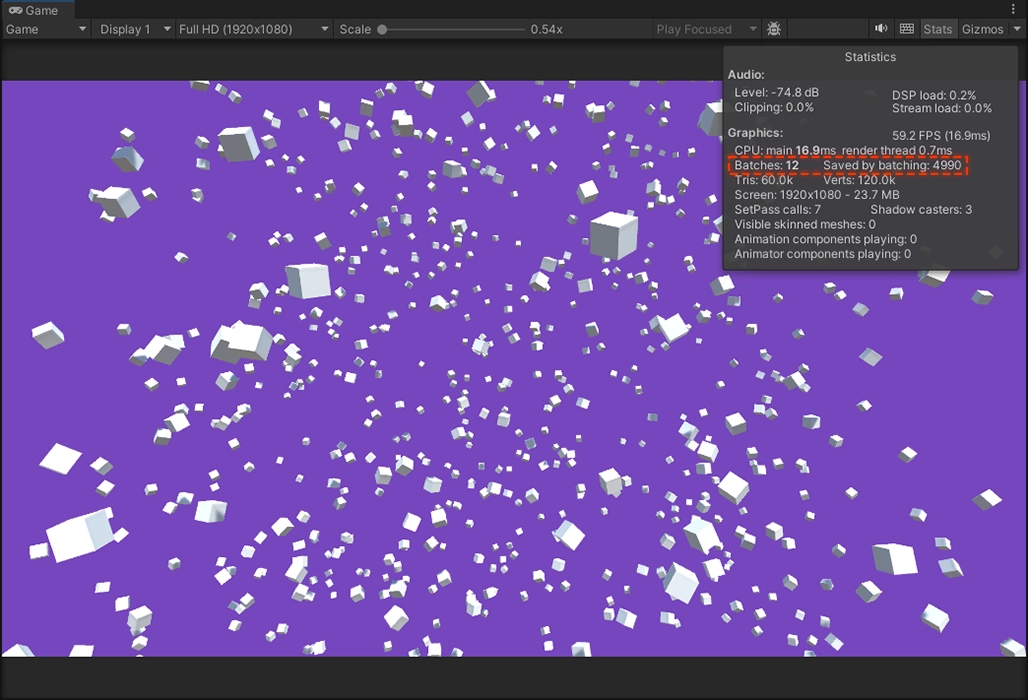The image size is (1028, 700).
Task: Open the Display 1 dropdown
Action: tap(131, 29)
